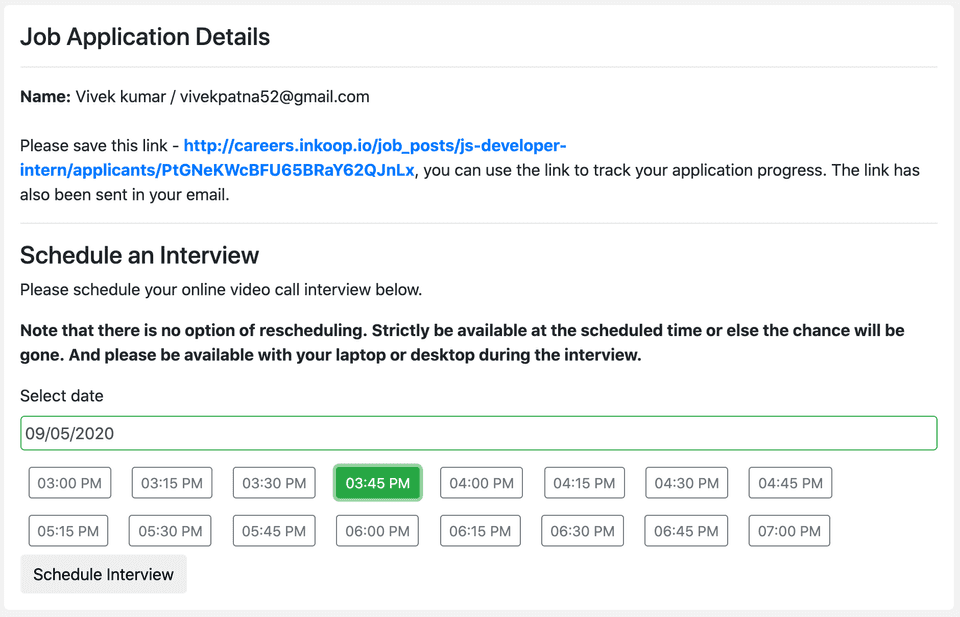Image resolution: width=960 pixels, height=617 pixels.
Task: Choose the 03:15 PM interview slot
Action: [172, 483]
